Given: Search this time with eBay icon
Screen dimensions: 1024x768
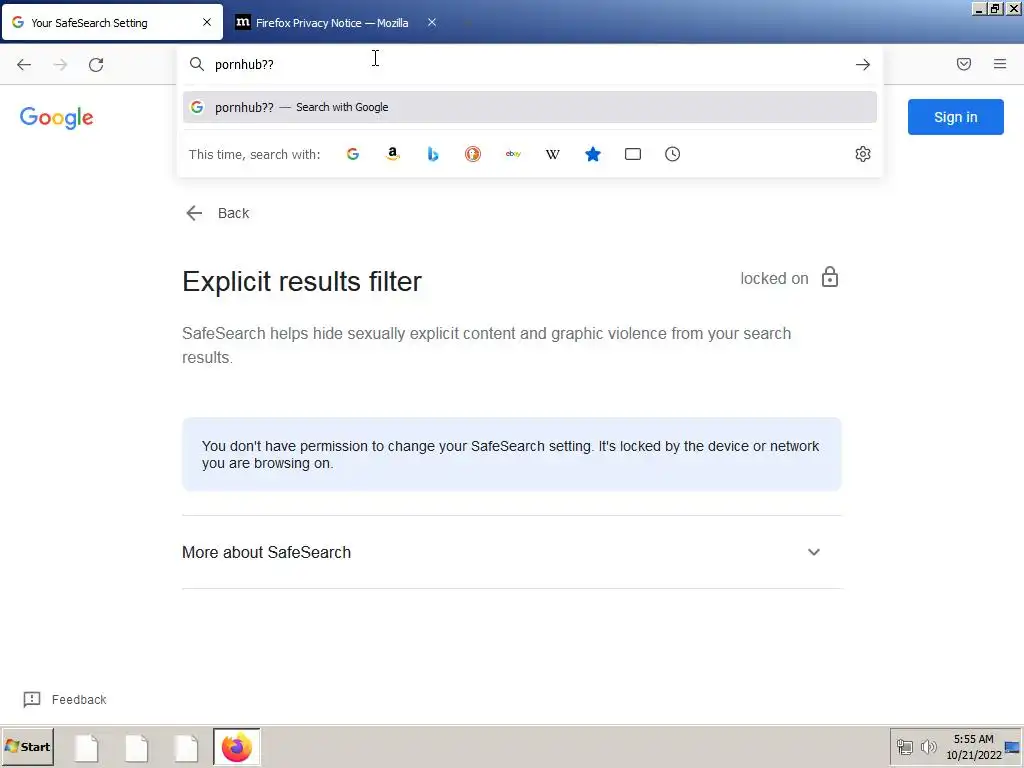Looking at the screenshot, I should (x=513, y=154).
